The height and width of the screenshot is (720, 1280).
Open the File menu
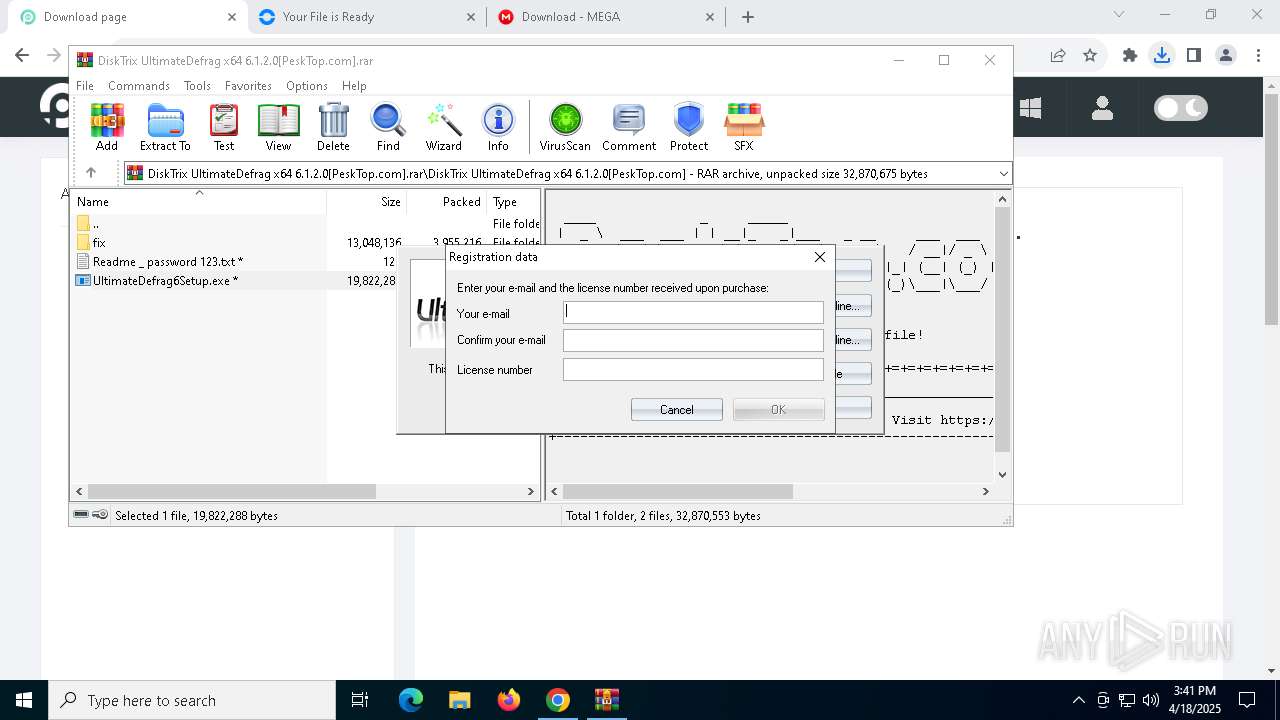click(85, 86)
